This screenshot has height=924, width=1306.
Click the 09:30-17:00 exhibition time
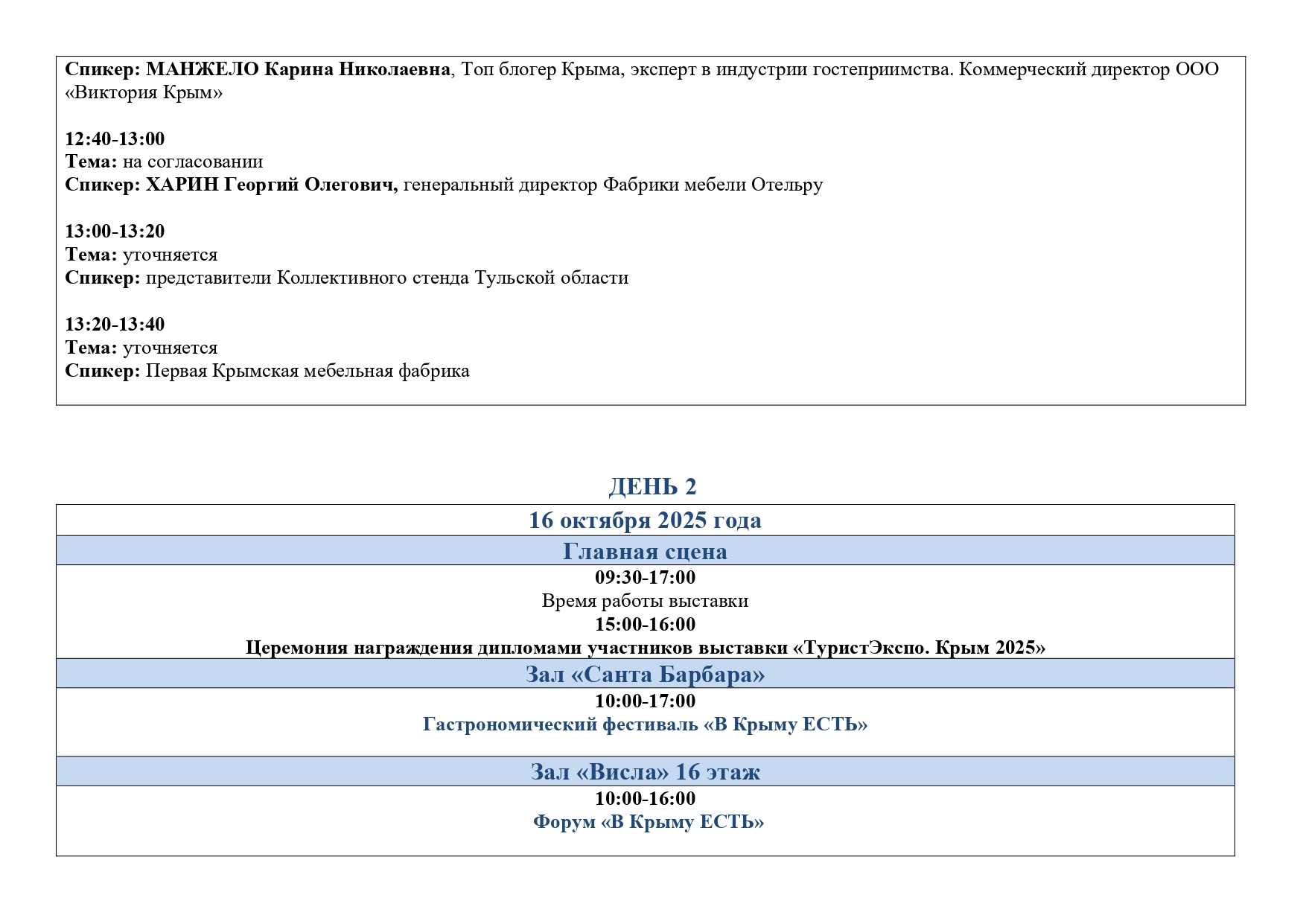click(x=645, y=577)
